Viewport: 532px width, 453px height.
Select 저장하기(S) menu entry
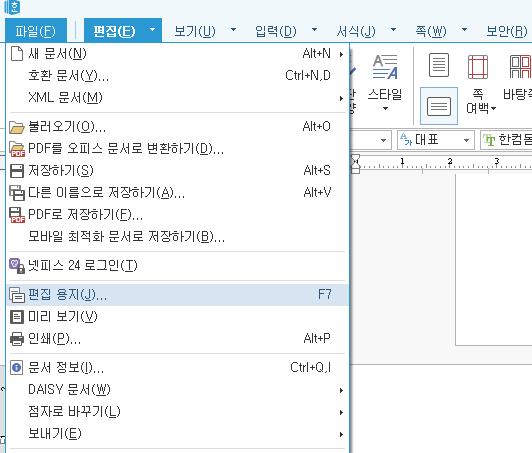pos(177,170)
